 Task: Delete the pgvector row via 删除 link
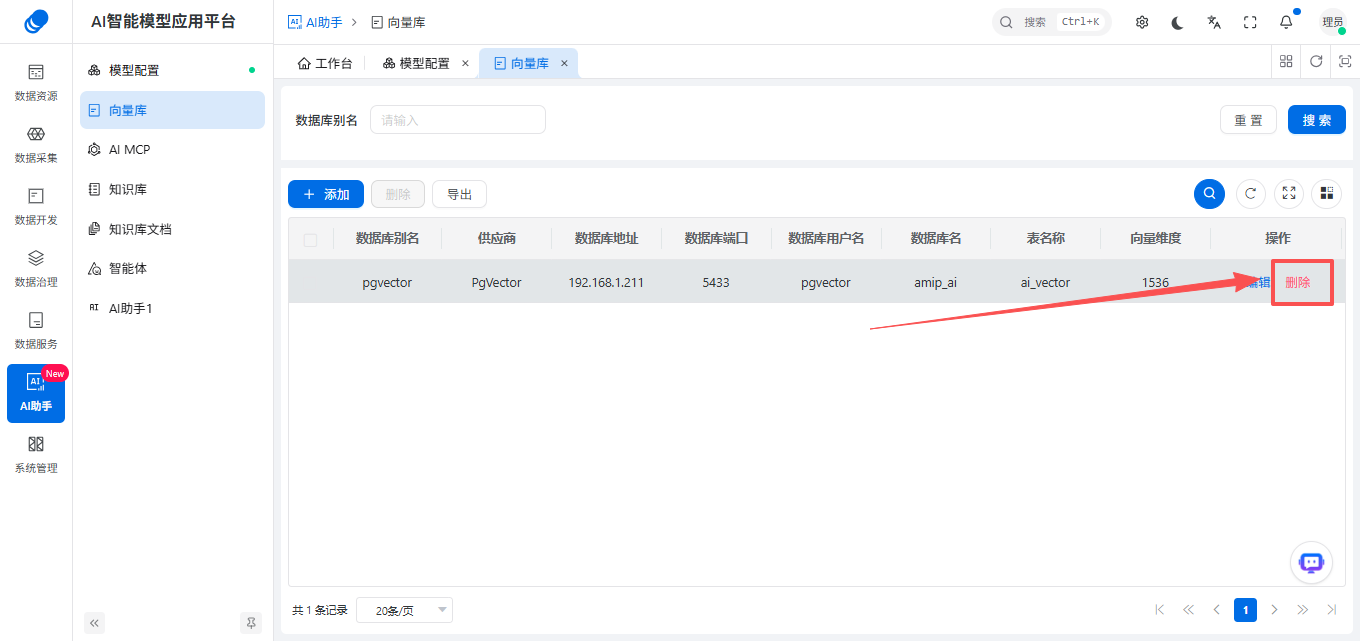[x=1298, y=282]
